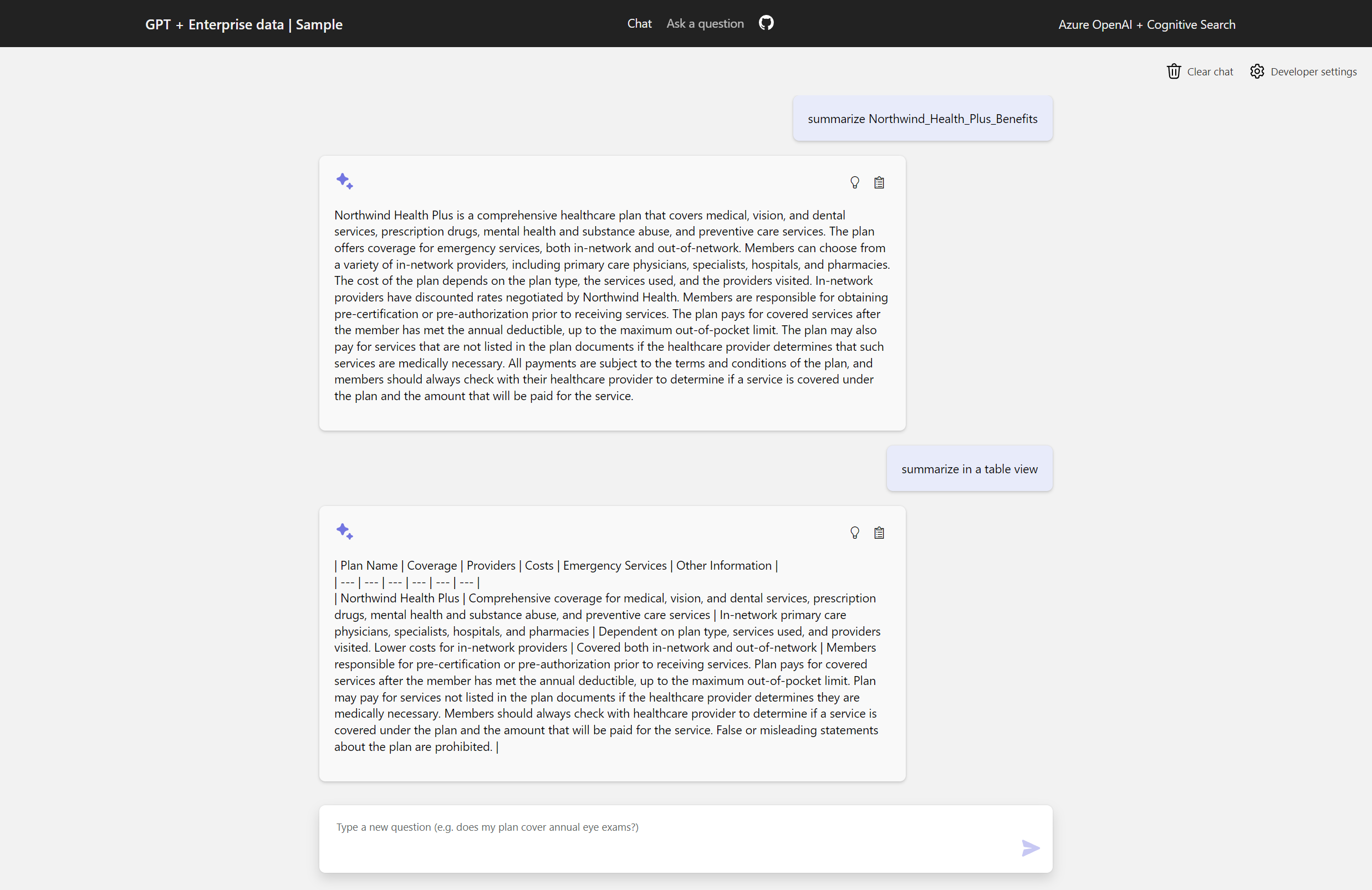Select the summarize in a table view message
Image resolution: width=1372 pixels, height=890 pixels.
(969, 469)
